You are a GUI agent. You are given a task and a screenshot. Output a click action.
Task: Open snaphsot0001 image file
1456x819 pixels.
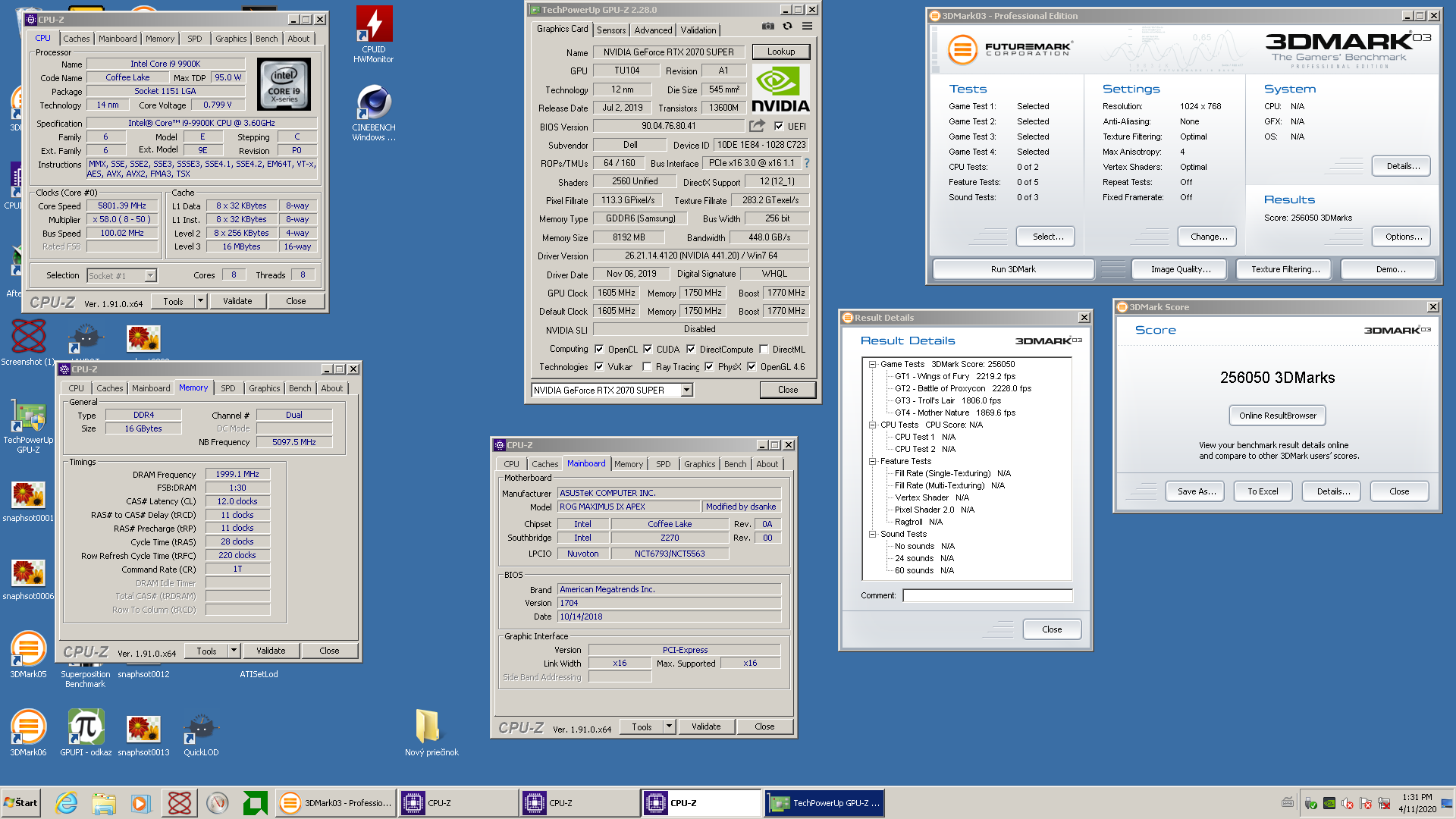(29, 500)
